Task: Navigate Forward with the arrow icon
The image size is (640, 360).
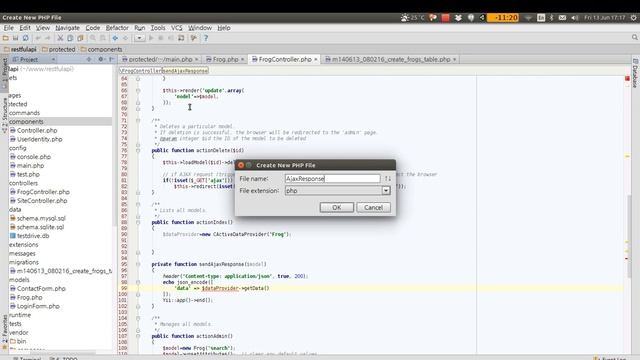Action: click(x=125, y=38)
